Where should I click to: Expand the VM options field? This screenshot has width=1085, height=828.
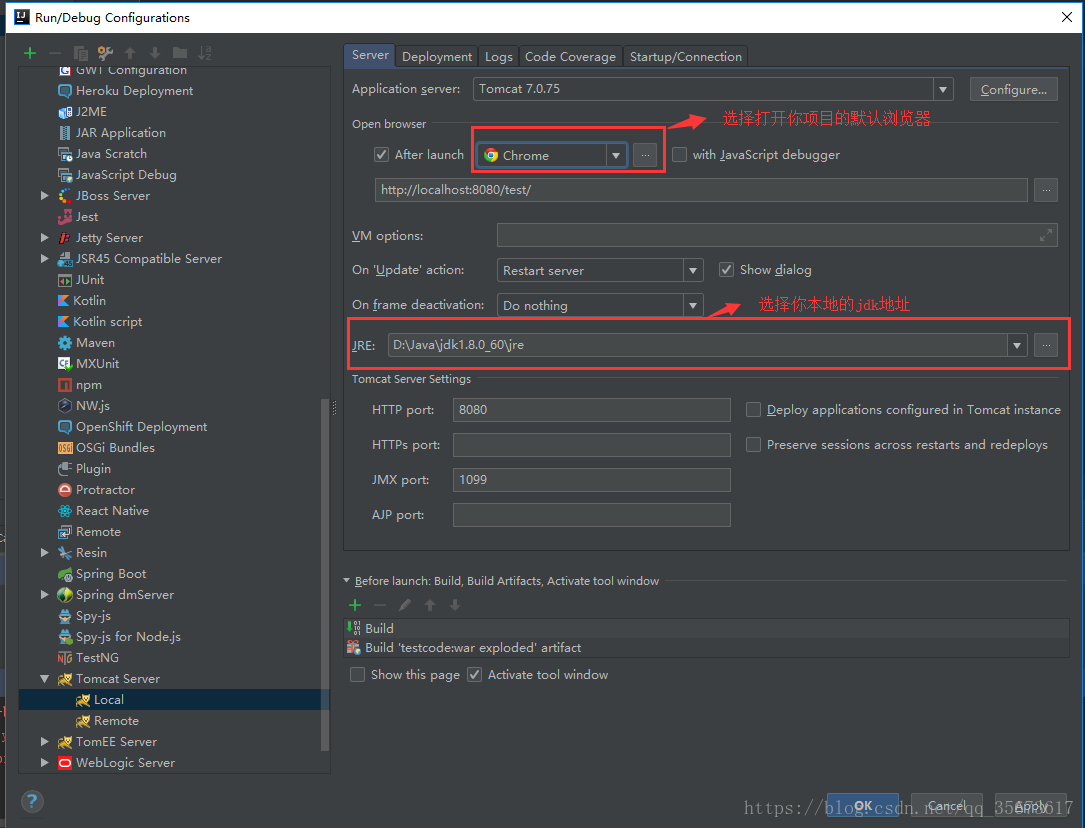[x=1046, y=235]
